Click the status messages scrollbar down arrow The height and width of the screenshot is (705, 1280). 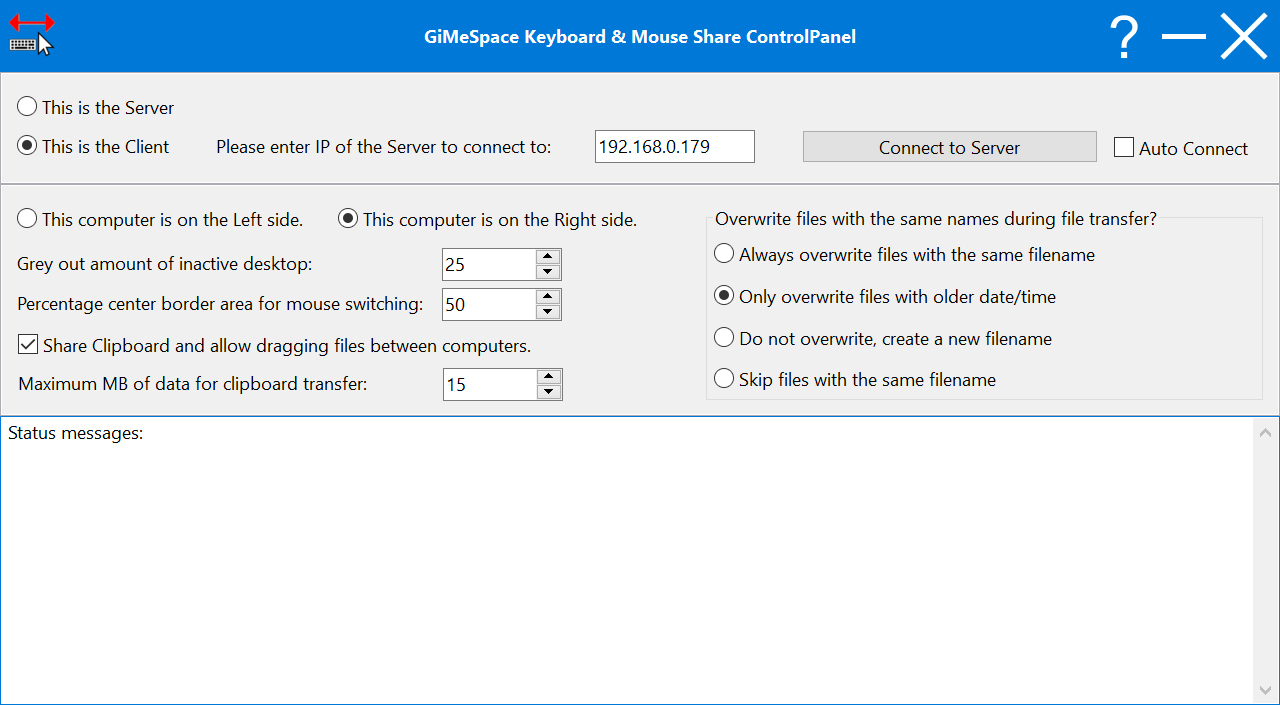point(1265,691)
